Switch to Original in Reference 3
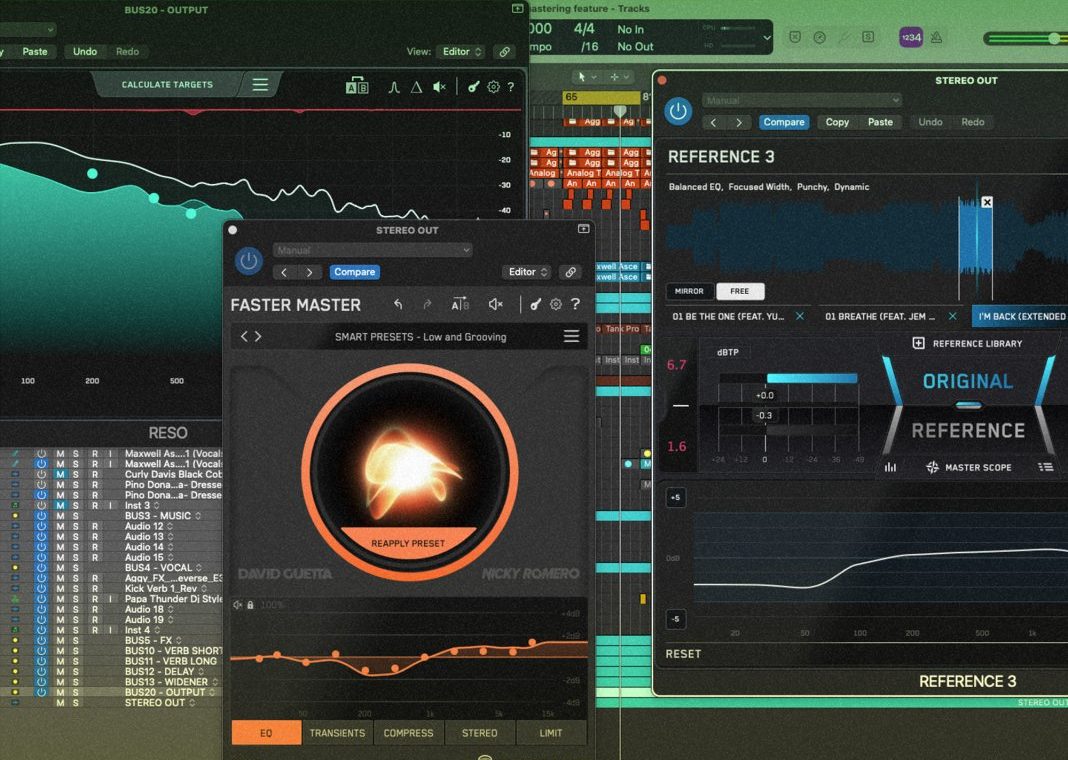The height and width of the screenshot is (760, 1068). [x=968, y=381]
